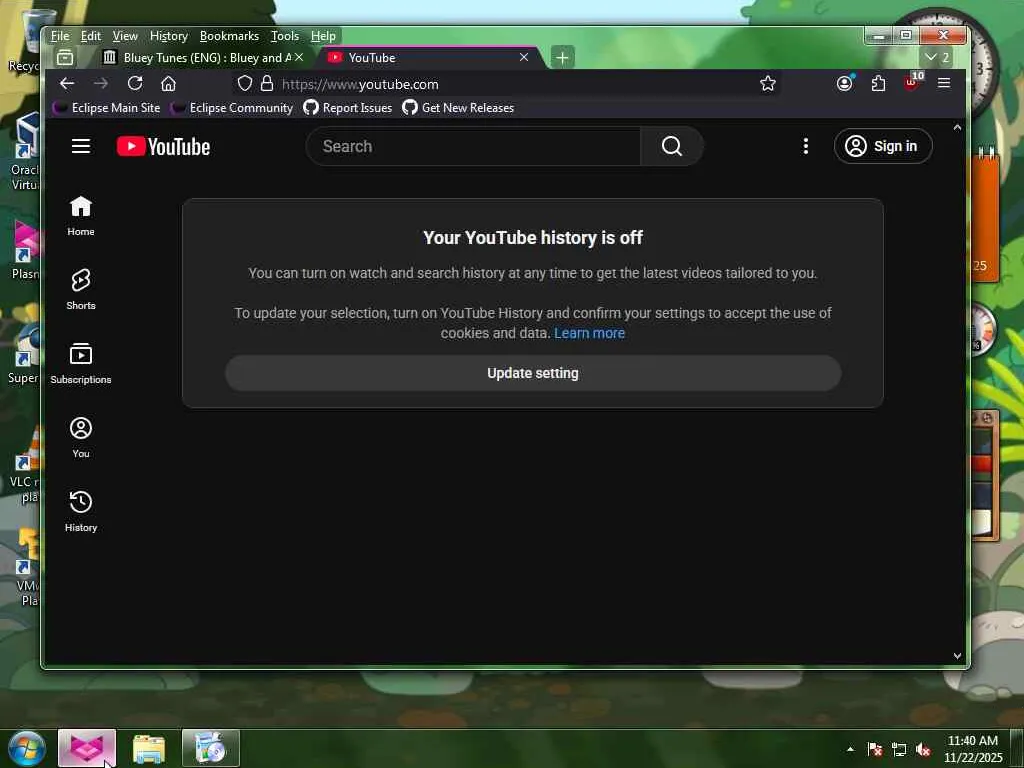Open uBlock extension icon with badge 10
The image size is (1024, 768).
[x=912, y=82]
